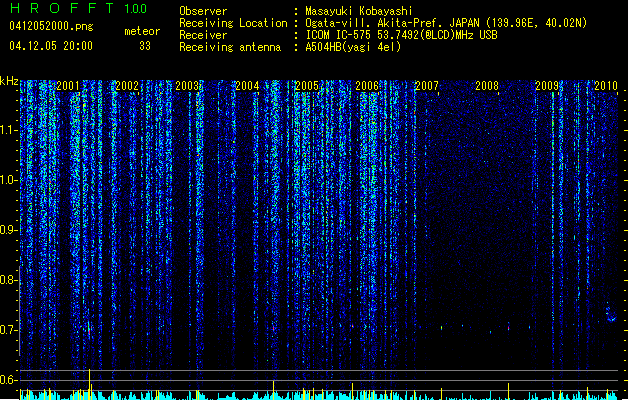Click the Observer label

click(x=203, y=11)
